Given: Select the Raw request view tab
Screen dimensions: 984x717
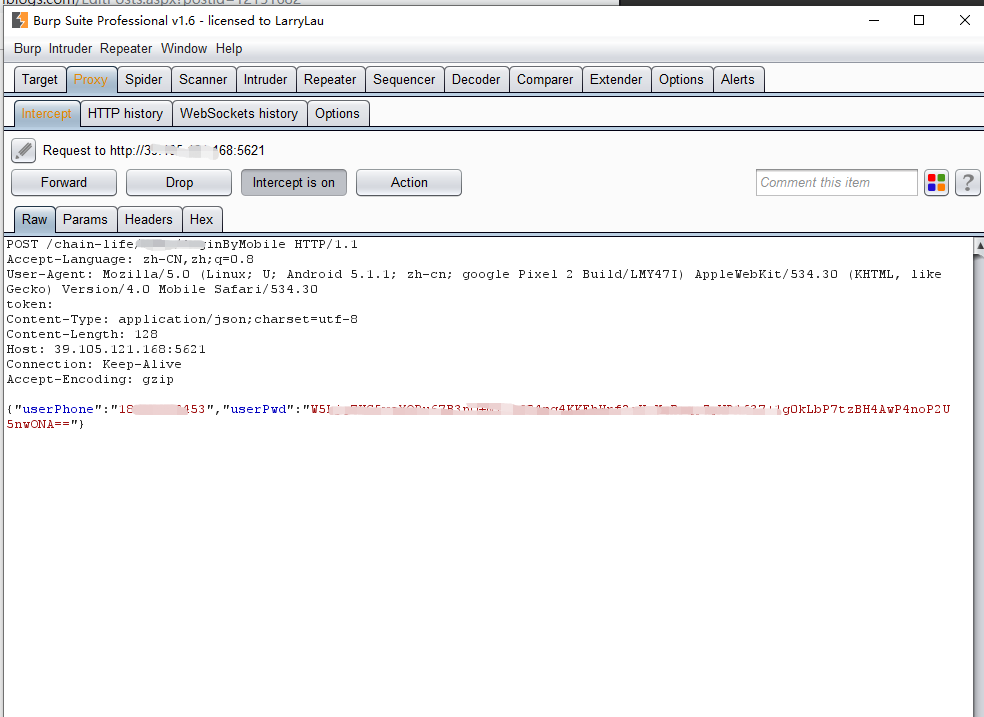Looking at the screenshot, I should click(x=35, y=220).
